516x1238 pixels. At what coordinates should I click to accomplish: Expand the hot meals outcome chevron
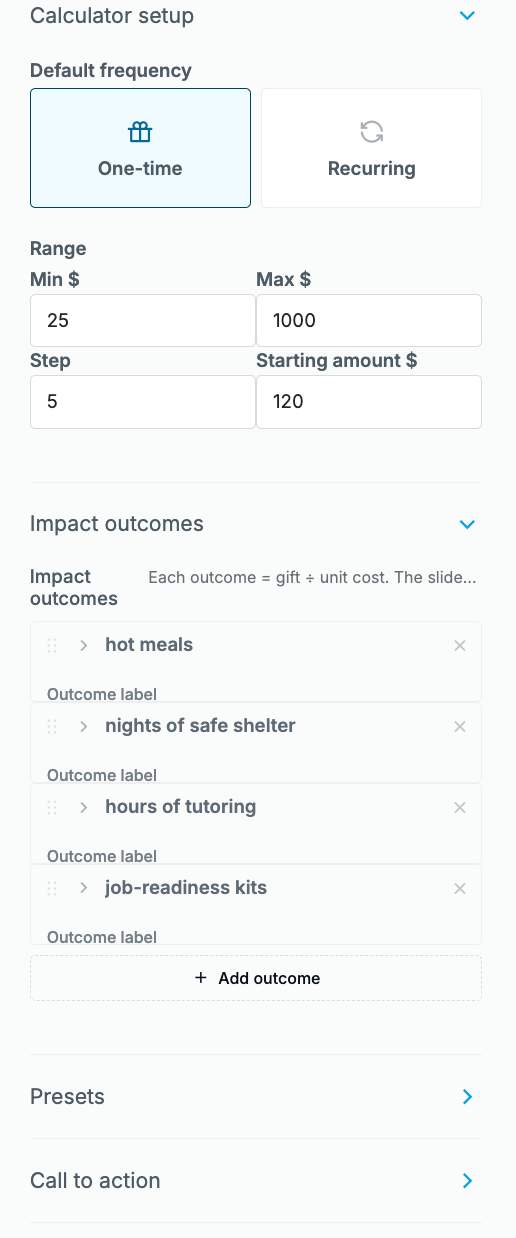tap(84, 645)
